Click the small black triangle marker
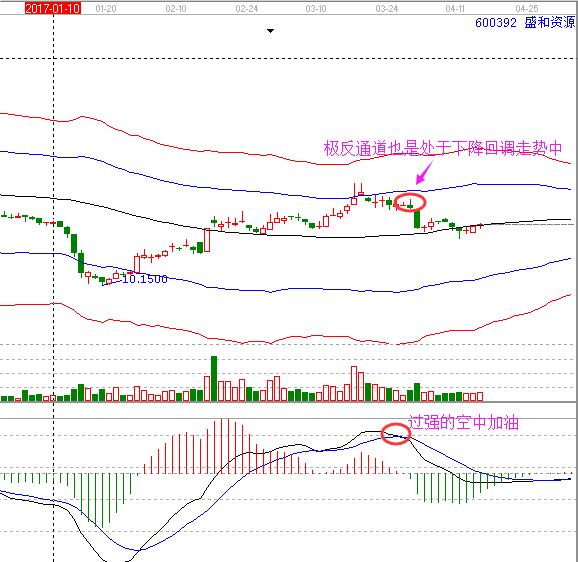 click(270, 31)
